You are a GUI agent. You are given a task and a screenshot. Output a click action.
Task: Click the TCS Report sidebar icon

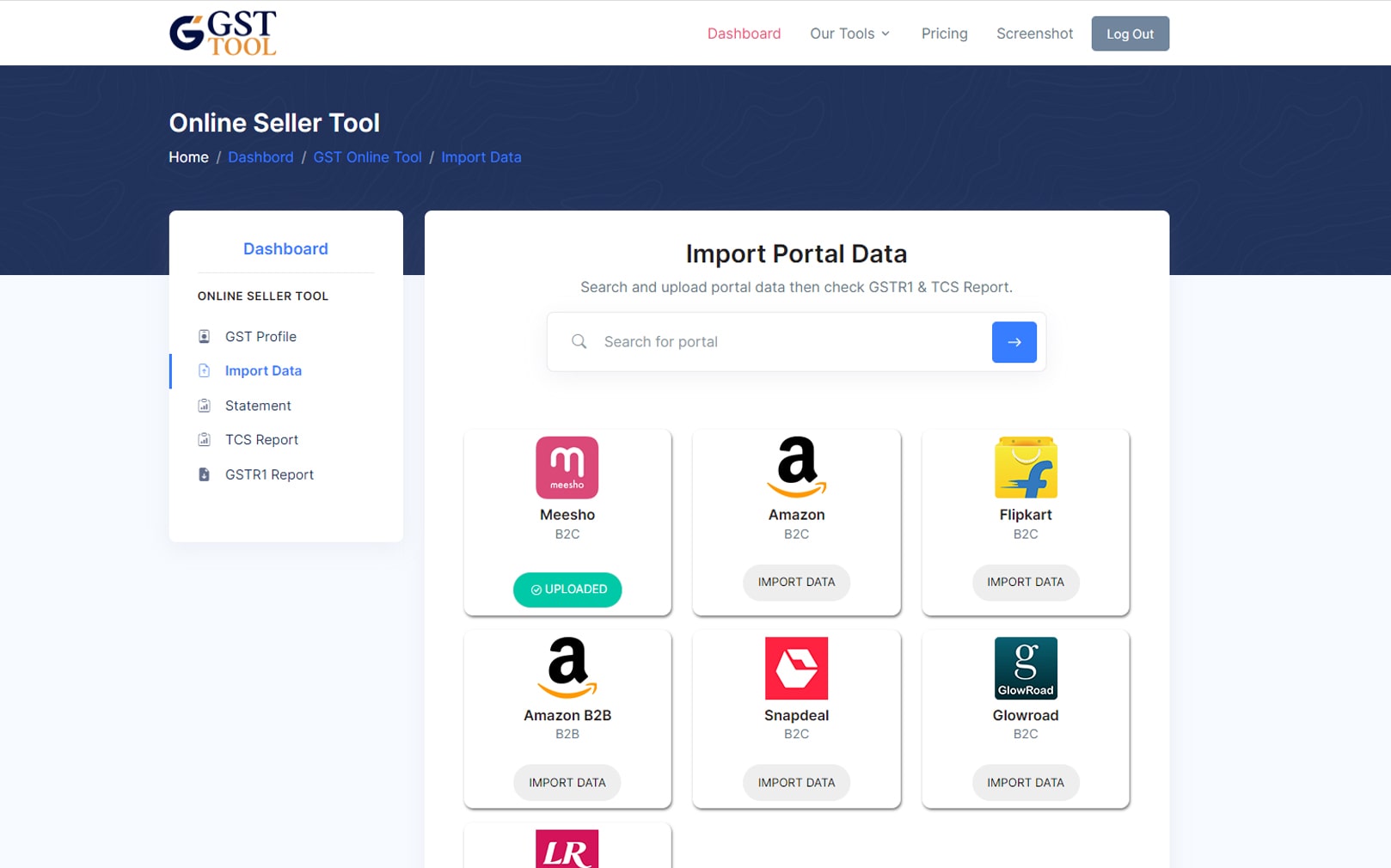tap(204, 439)
